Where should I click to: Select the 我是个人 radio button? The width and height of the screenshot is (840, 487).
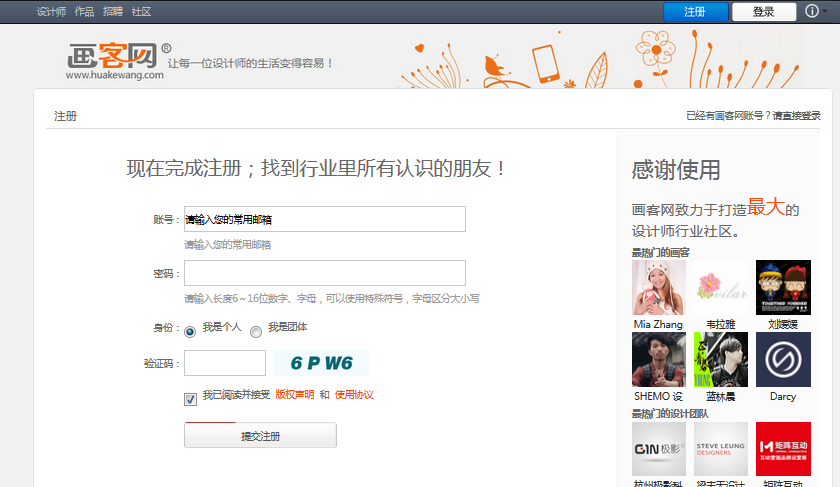point(190,331)
